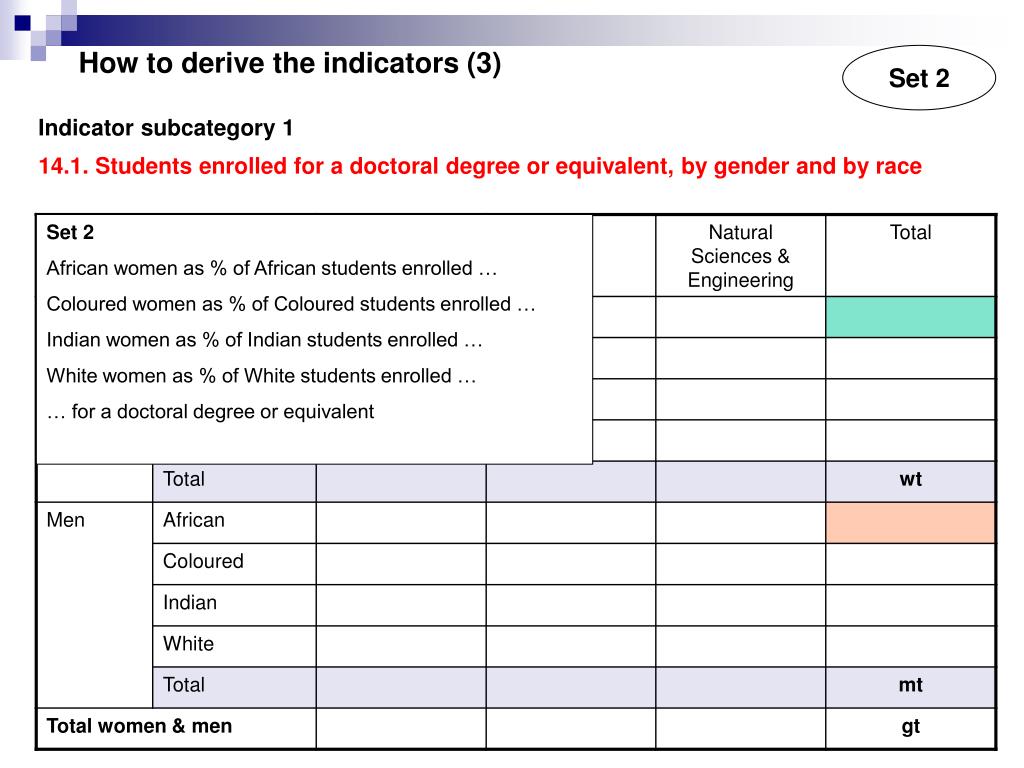
Task: Click the White row label
Action: (x=188, y=643)
